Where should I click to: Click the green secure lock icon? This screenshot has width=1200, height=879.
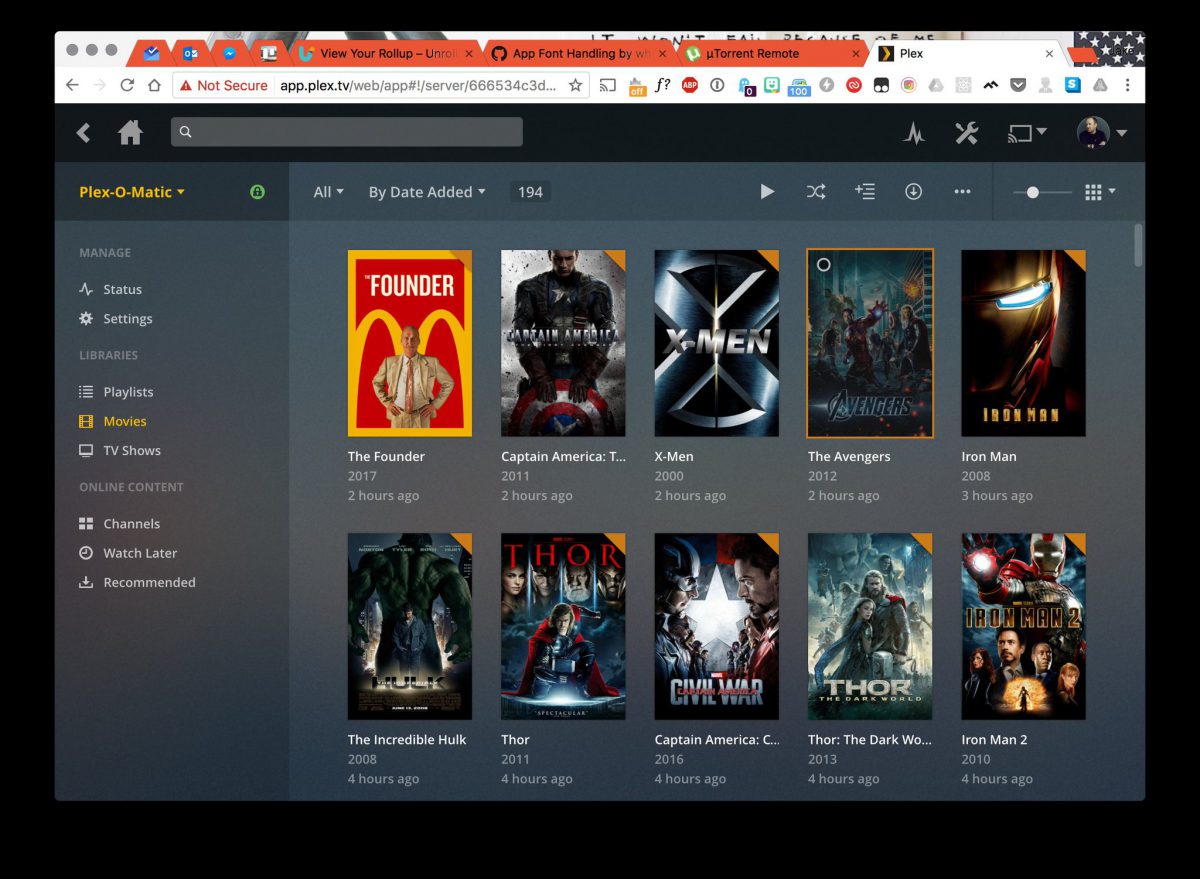(x=257, y=191)
